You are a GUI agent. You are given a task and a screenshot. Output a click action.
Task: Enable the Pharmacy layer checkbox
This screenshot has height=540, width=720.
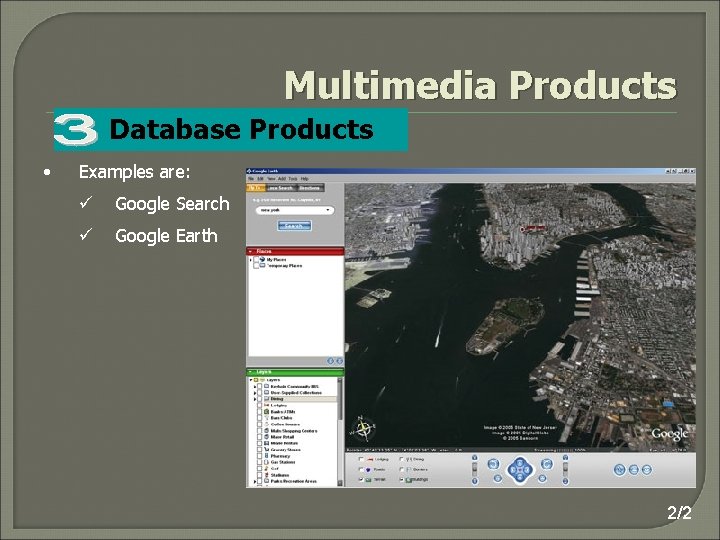259,456
